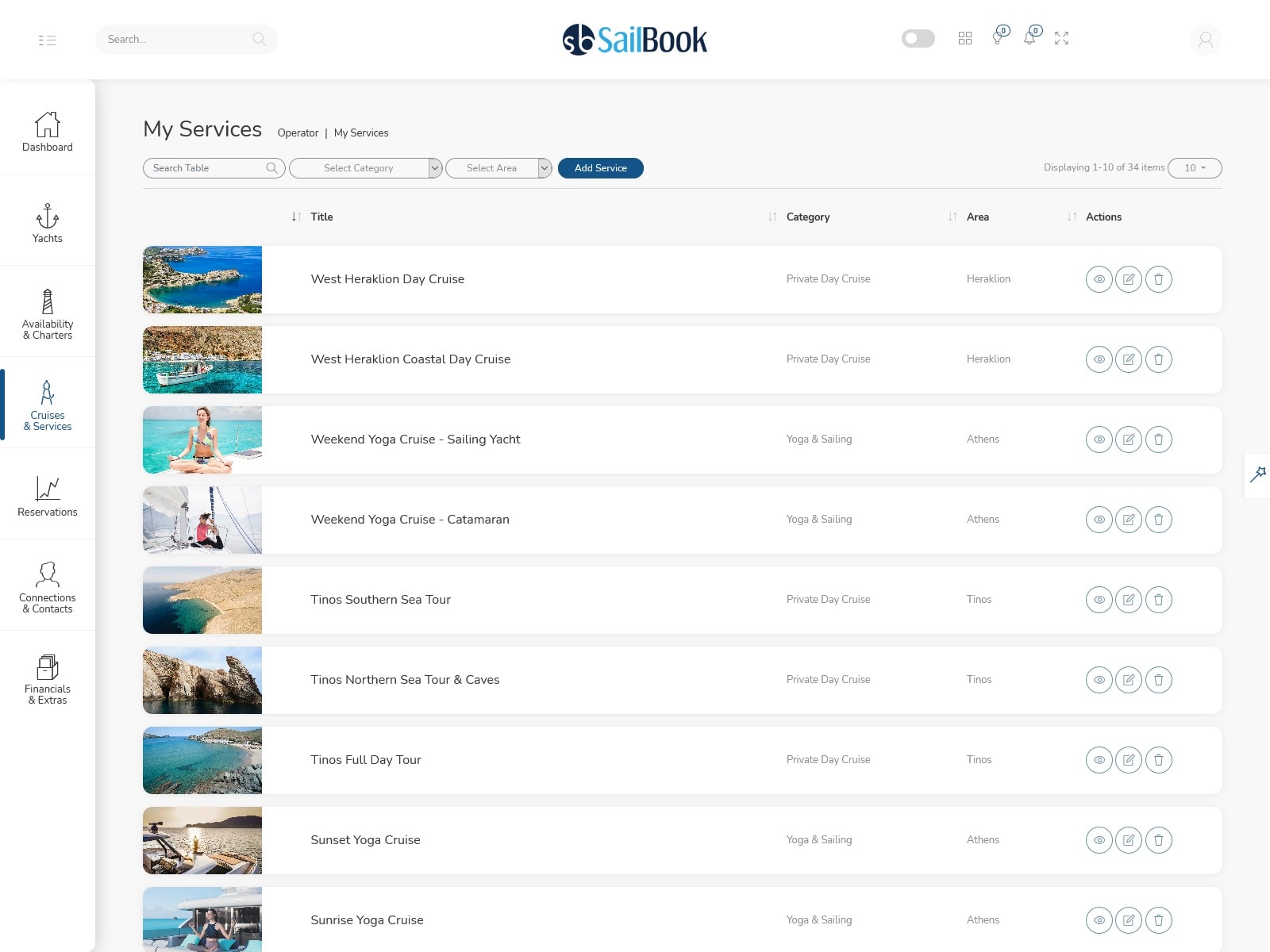
Task: Open the notifications bell icon
Action: click(x=1029, y=37)
